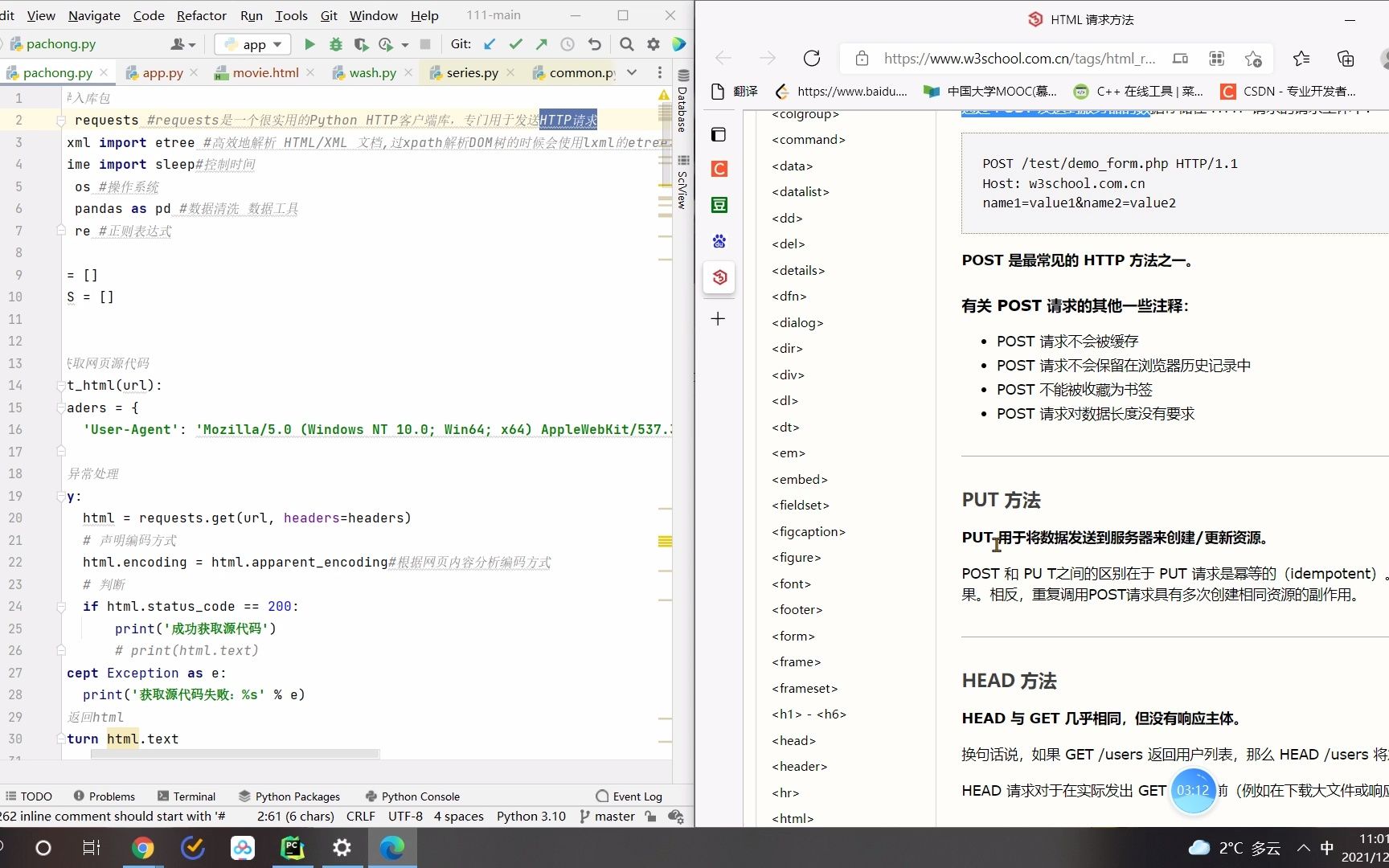Stop the running process square button
This screenshot has width=1389, height=868.
[425, 44]
